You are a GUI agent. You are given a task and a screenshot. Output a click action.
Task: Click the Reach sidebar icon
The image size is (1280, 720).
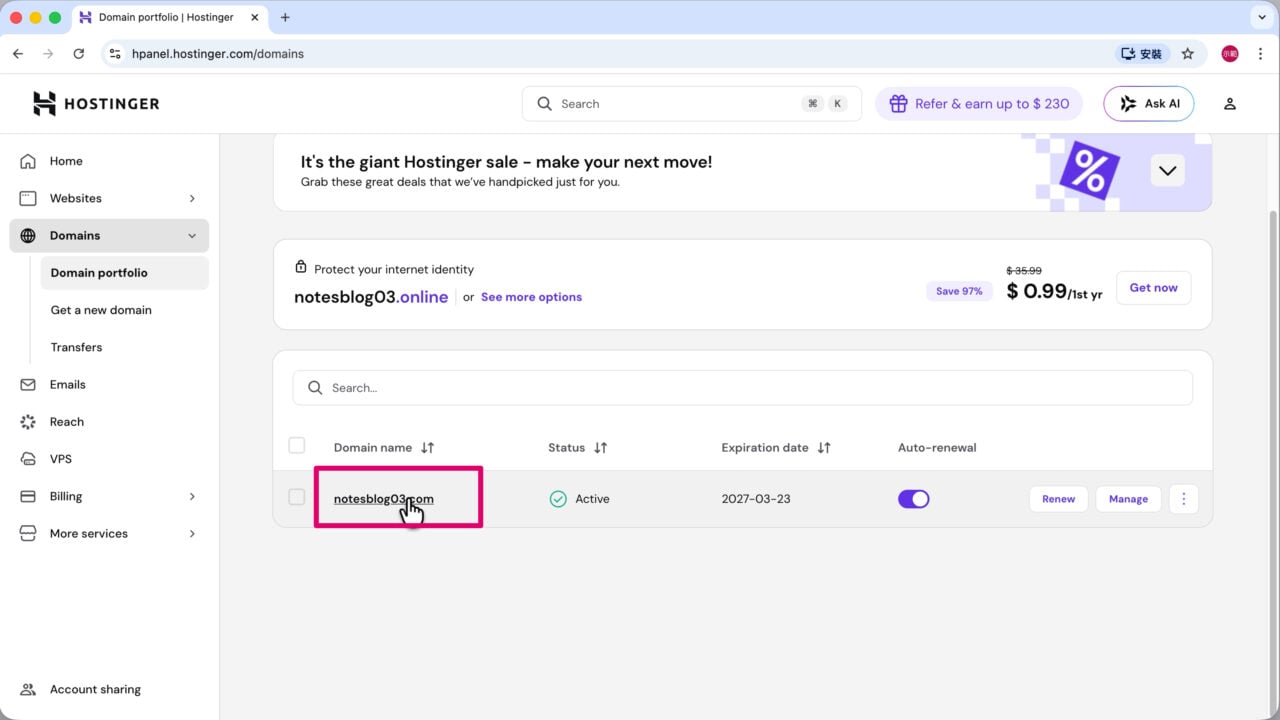click(x=28, y=422)
